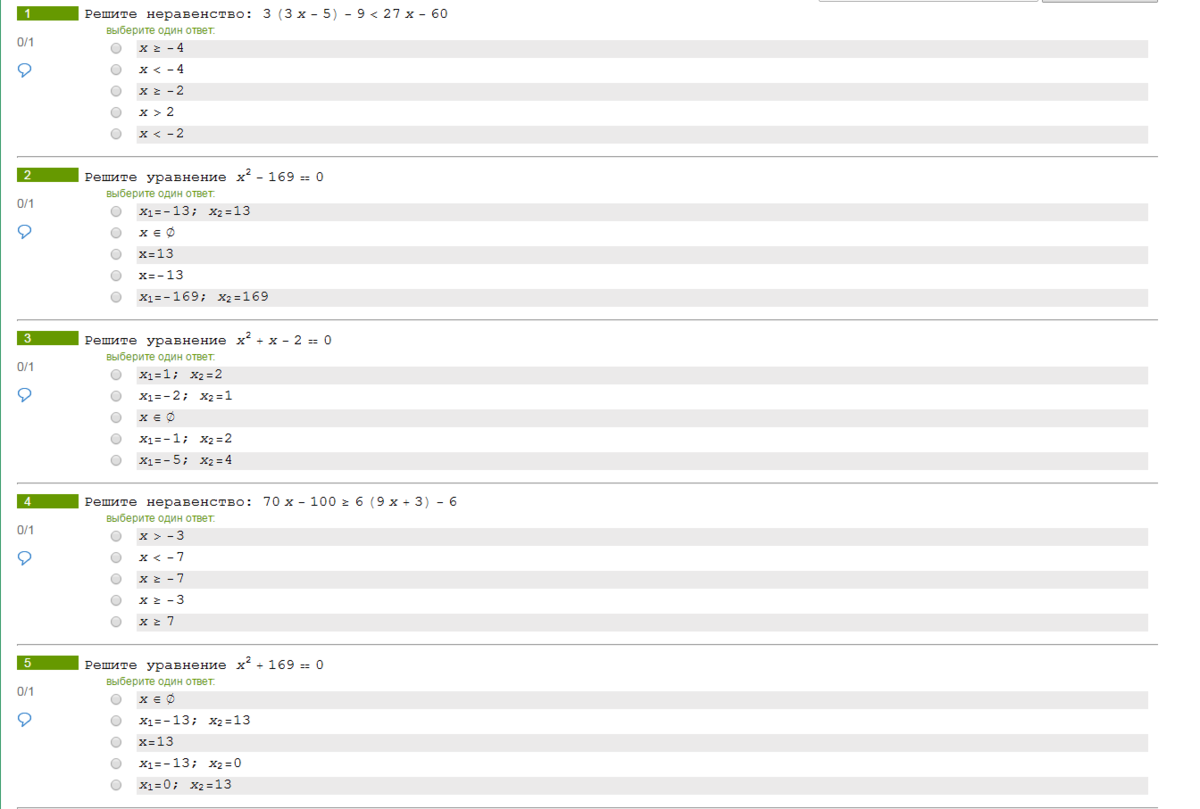Image resolution: width=1200 pixels, height=809 pixels.
Task: Choose x₁=−13; x₂=13 in question 2
Action: 116,212
